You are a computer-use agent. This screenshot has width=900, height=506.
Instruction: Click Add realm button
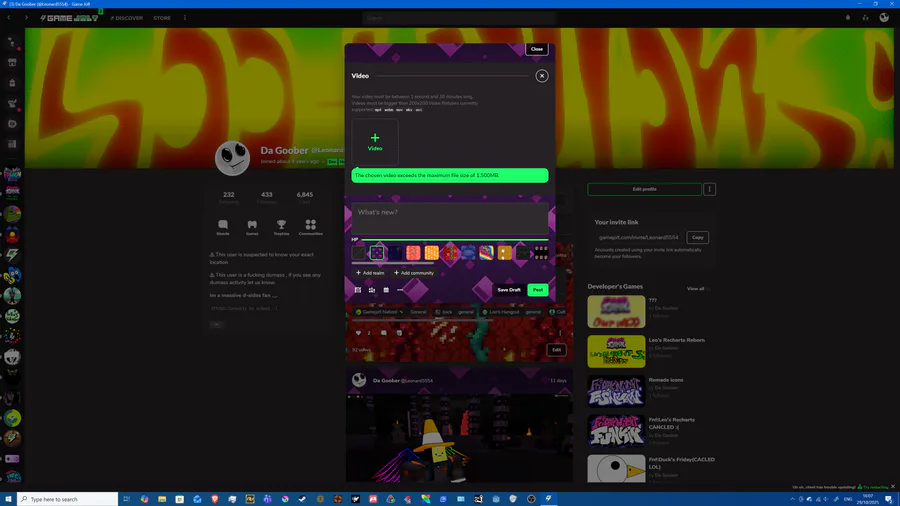pos(370,273)
